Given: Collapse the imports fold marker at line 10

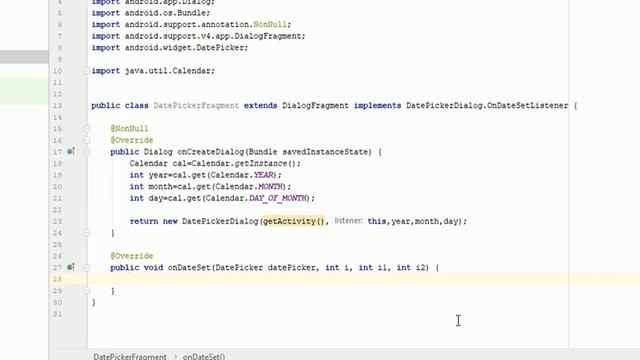Looking at the screenshot, I should click(x=87, y=71).
